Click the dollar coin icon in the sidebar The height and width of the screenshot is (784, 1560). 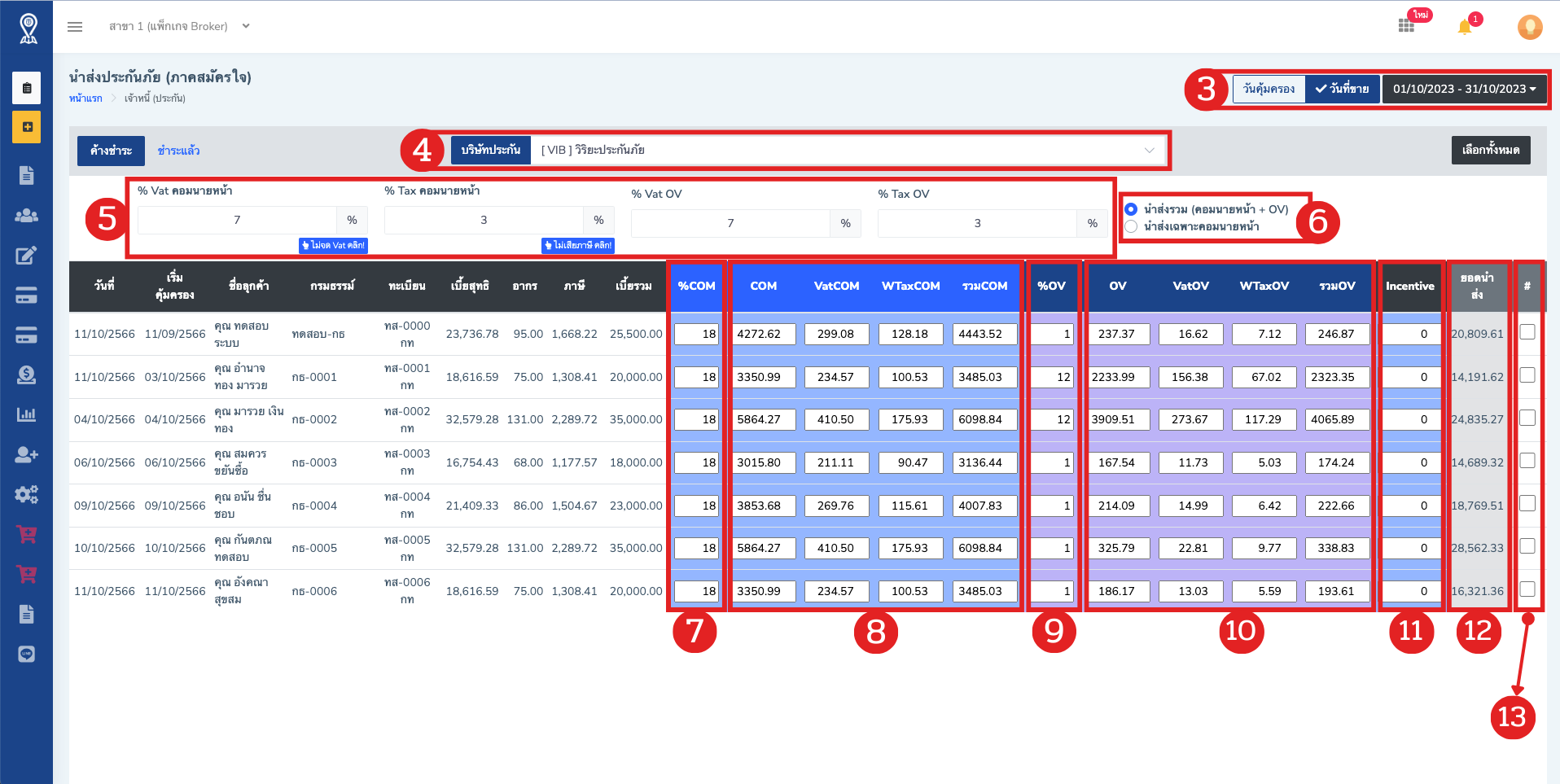point(27,374)
